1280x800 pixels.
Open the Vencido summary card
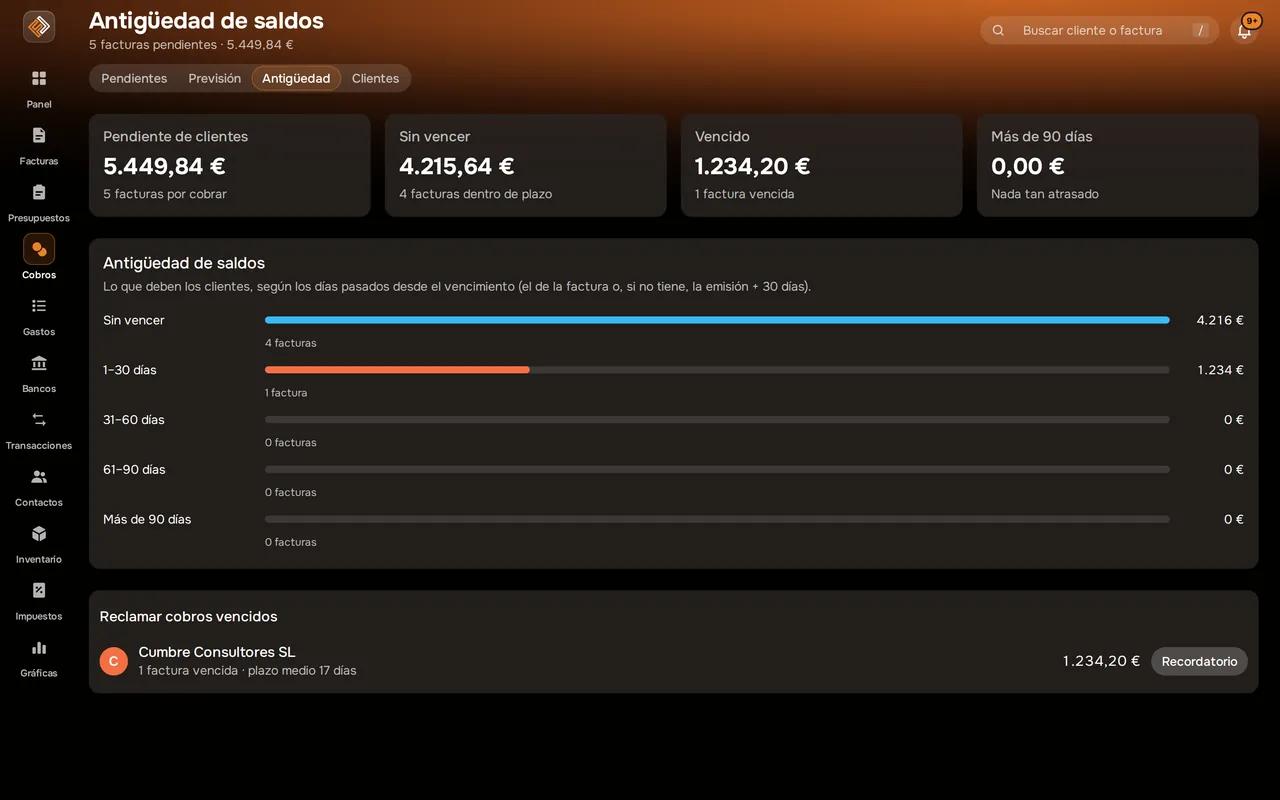coord(822,165)
